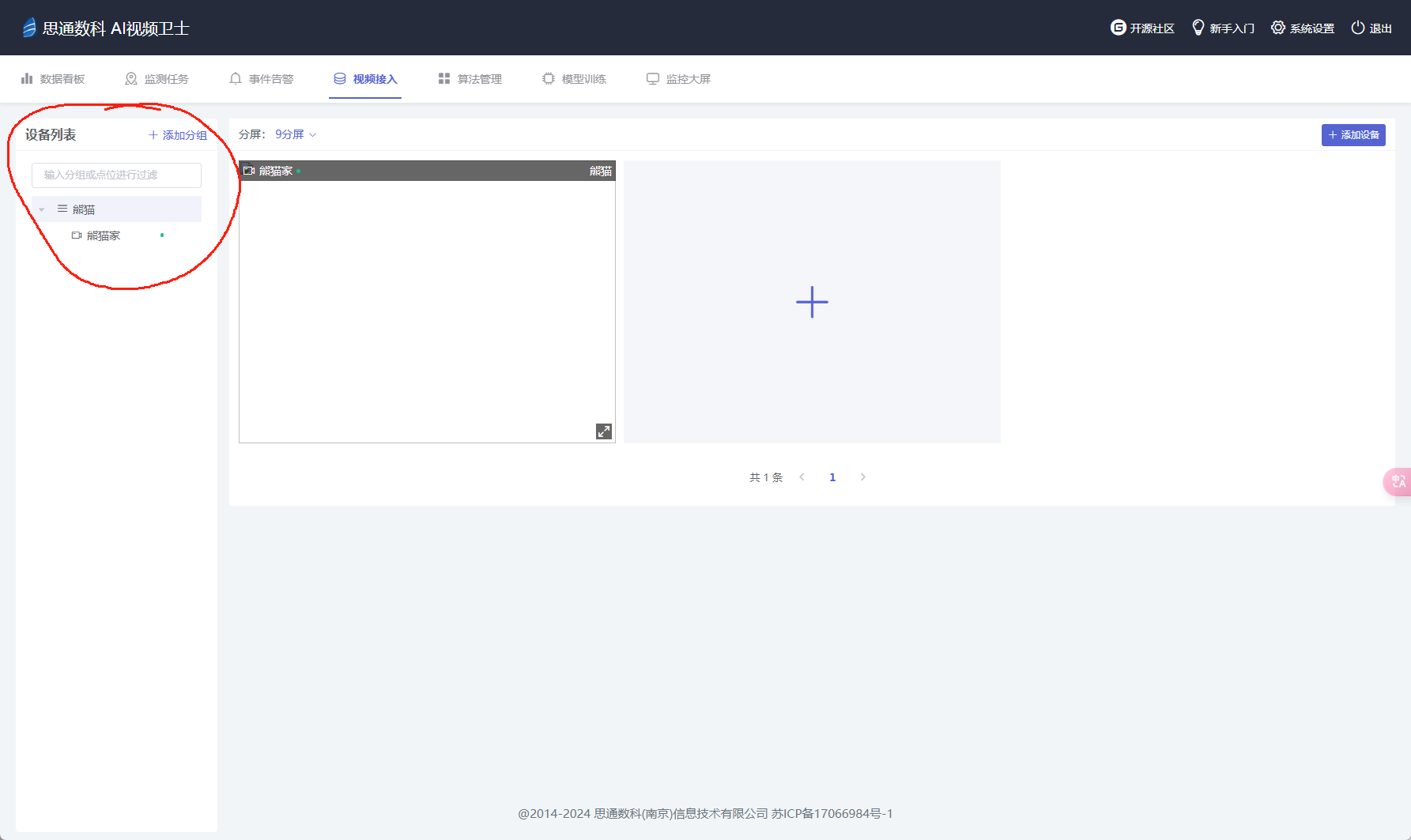Open the 9分屏 split-screen dropdown
The height and width of the screenshot is (840, 1411).
(296, 134)
